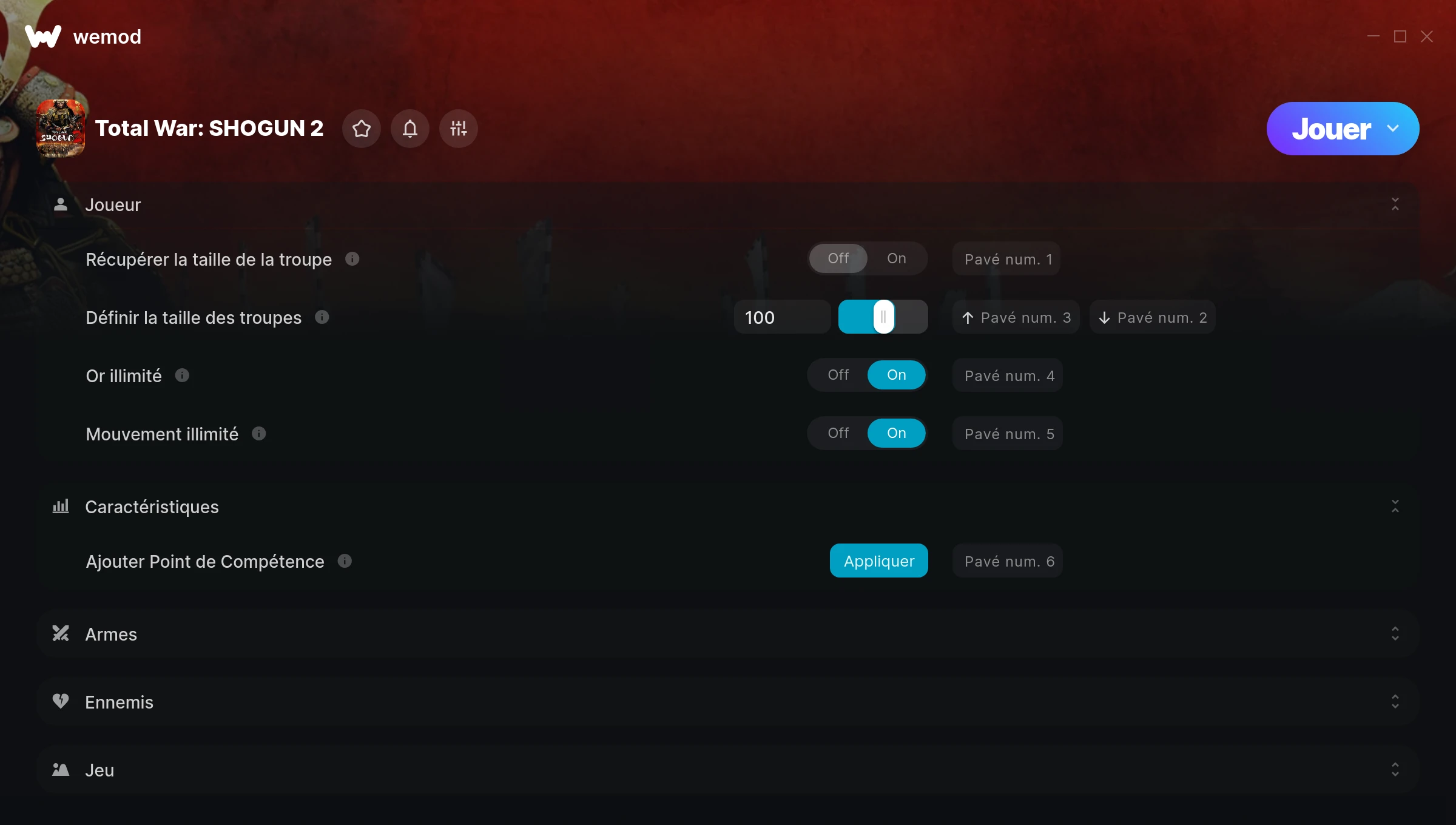This screenshot has width=1456, height=825.
Task: Open the mod settings sliders icon
Action: tap(459, 129)
